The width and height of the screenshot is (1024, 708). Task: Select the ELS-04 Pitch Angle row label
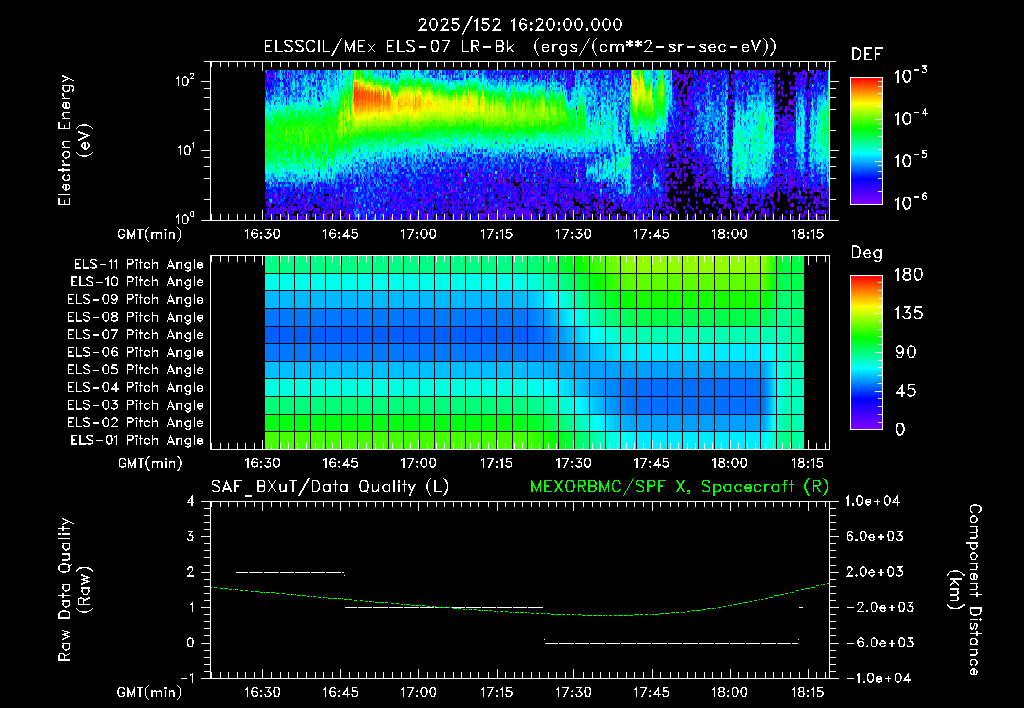136,387
